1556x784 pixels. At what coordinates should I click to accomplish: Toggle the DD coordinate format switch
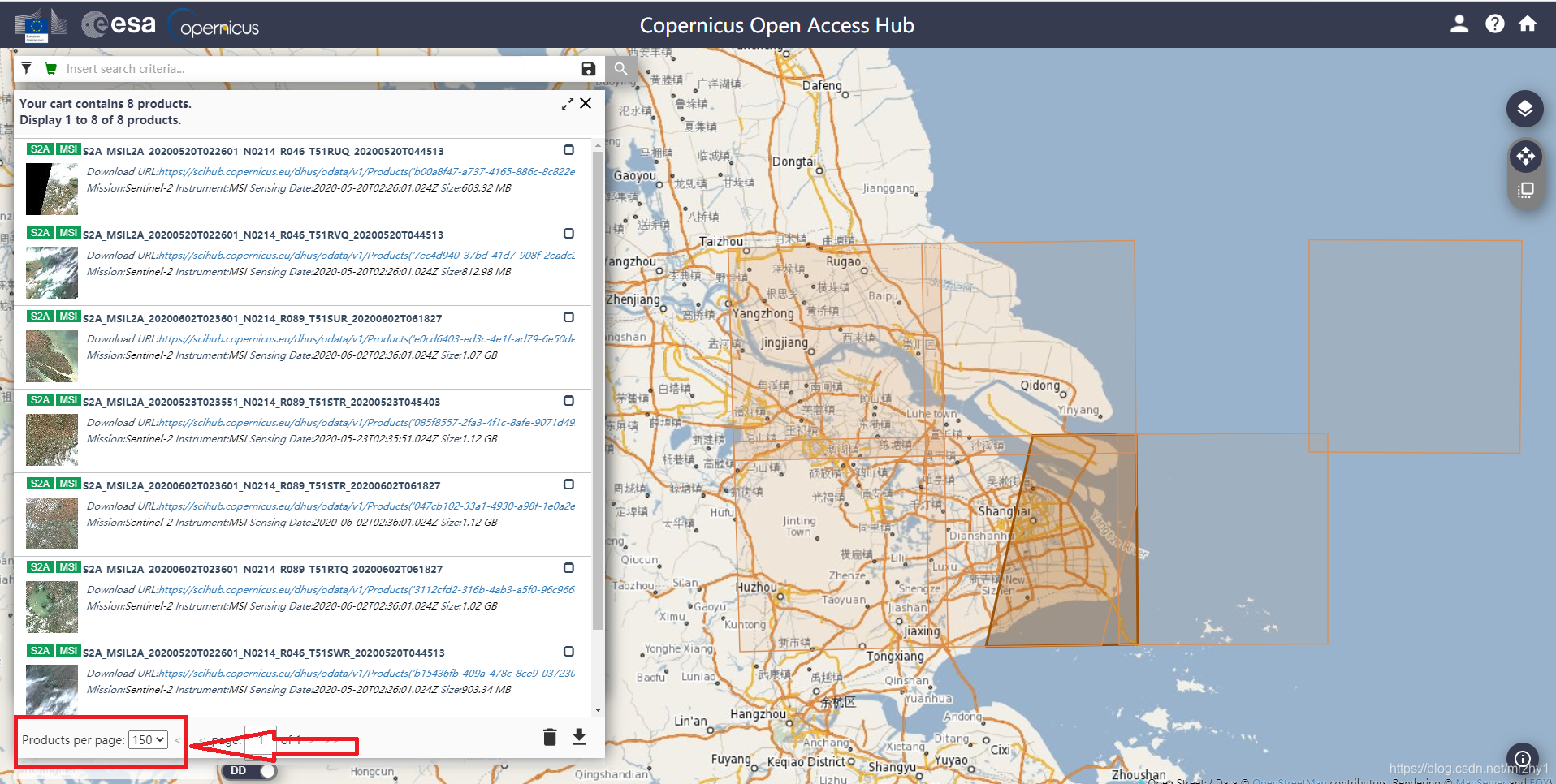[x=250, y=771]
